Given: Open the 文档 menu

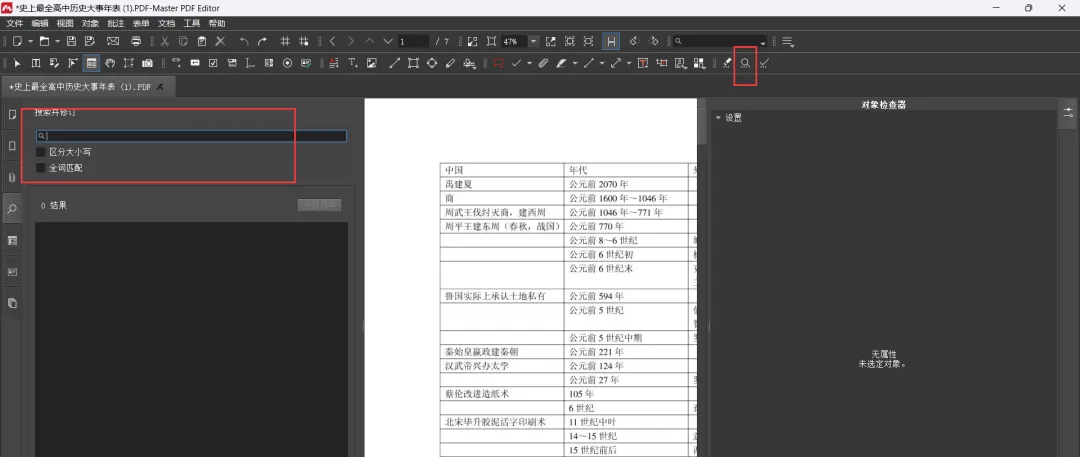Looking at the screenshot, I should [166, 22].
